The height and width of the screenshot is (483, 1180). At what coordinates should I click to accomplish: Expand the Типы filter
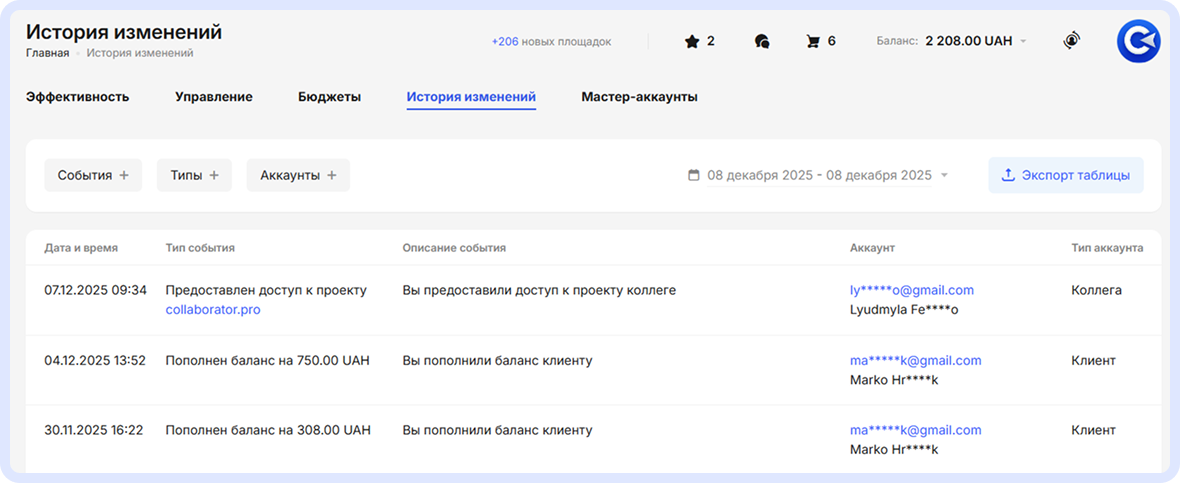pos(194,175)
